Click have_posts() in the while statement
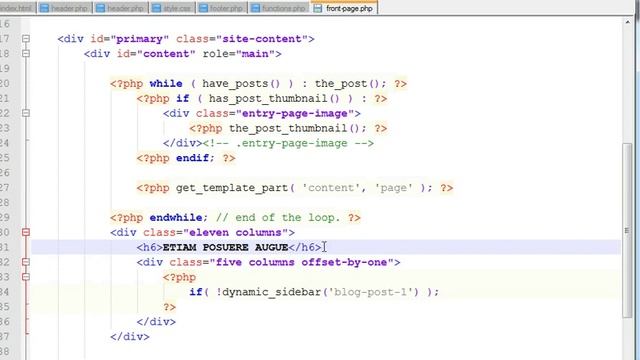Image resolution: width=640 pixels, height=360 pixels. [241, 83]
